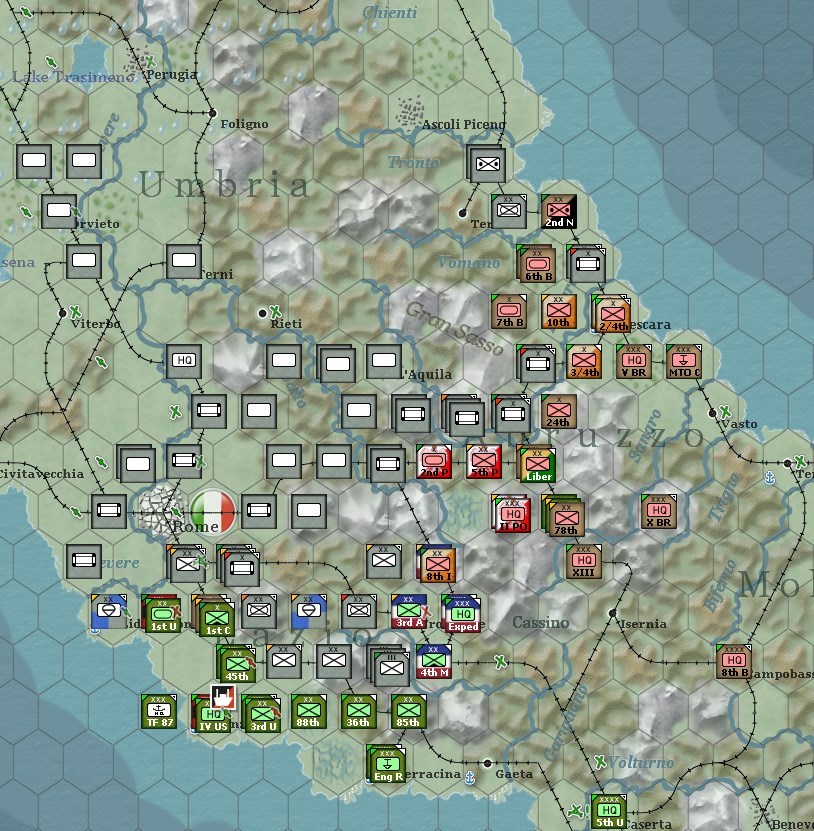This screenshot has width=814, height=831.
Task: Click the Vomano river label
Action: coord(470,262)
